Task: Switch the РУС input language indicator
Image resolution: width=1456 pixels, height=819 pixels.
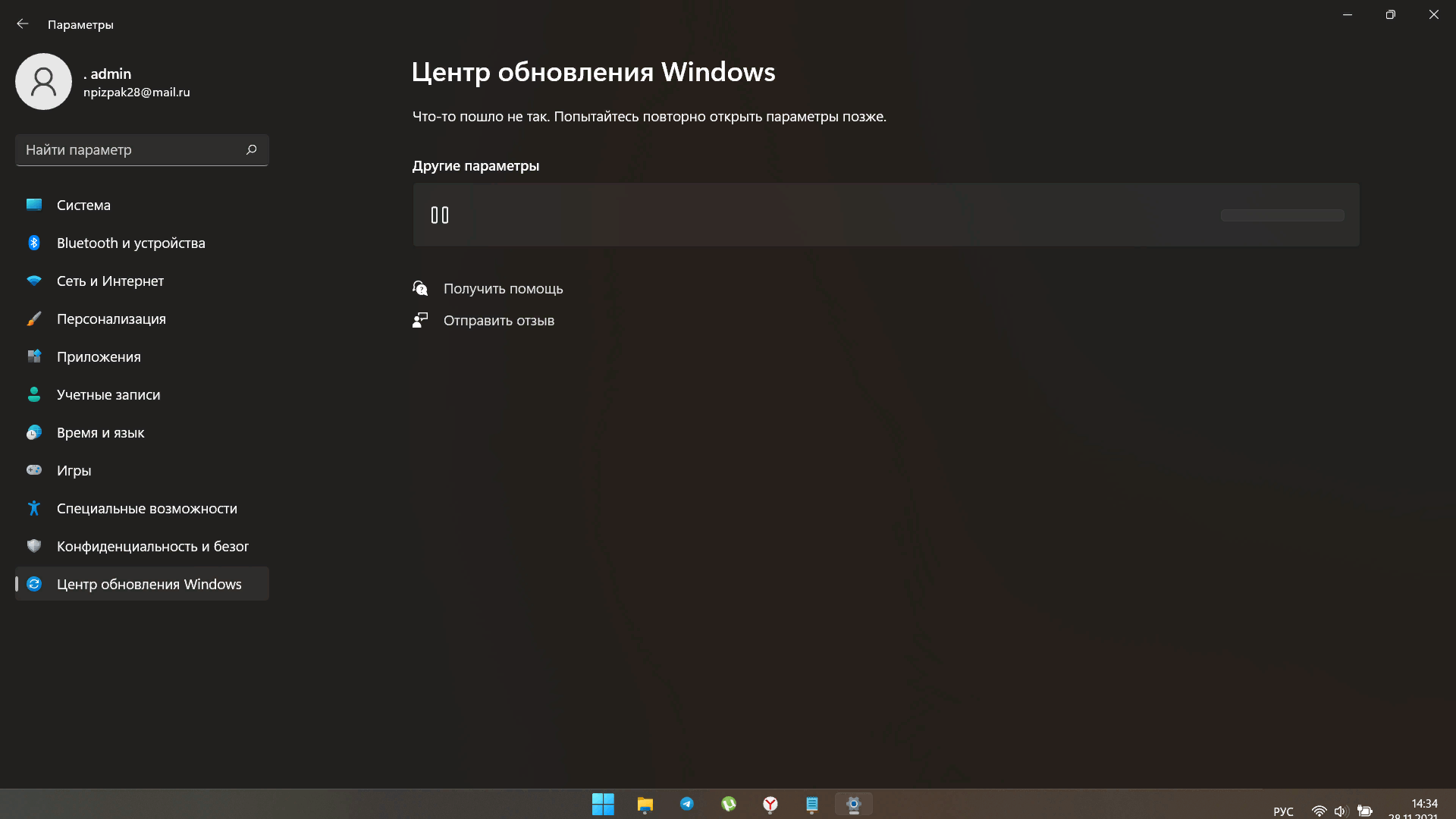Action: click(1283, 811)
